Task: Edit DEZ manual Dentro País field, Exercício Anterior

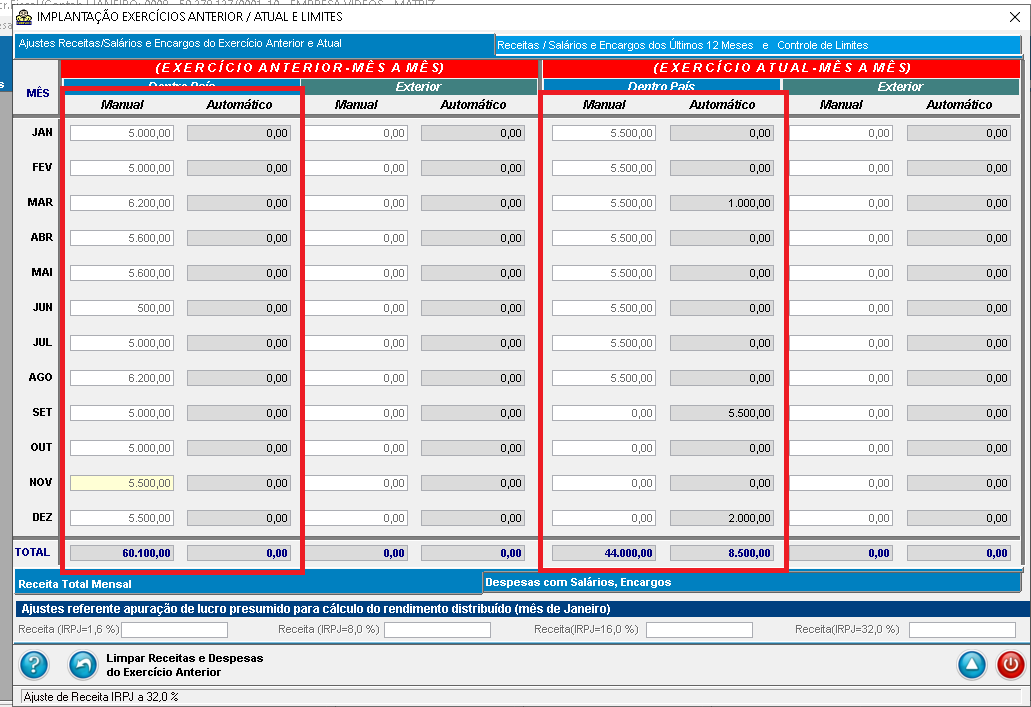Action: (x=122, y=518)
